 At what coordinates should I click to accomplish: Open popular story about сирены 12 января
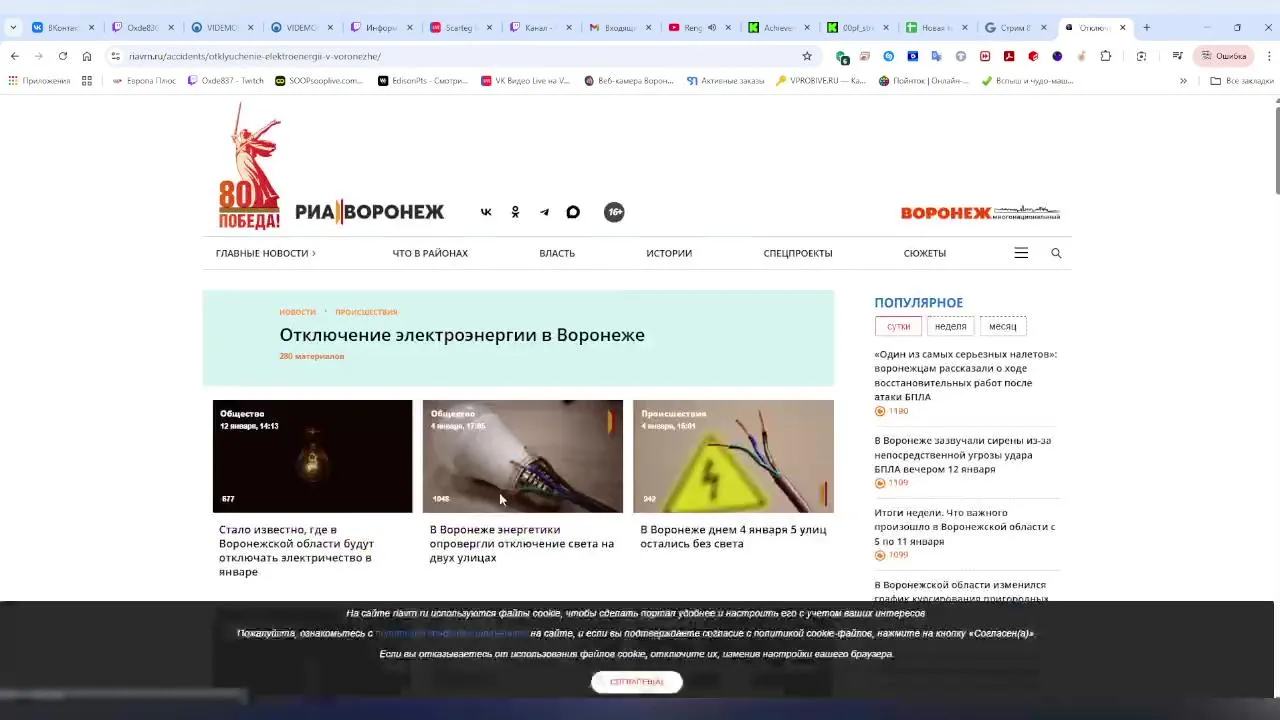(962, 455)
